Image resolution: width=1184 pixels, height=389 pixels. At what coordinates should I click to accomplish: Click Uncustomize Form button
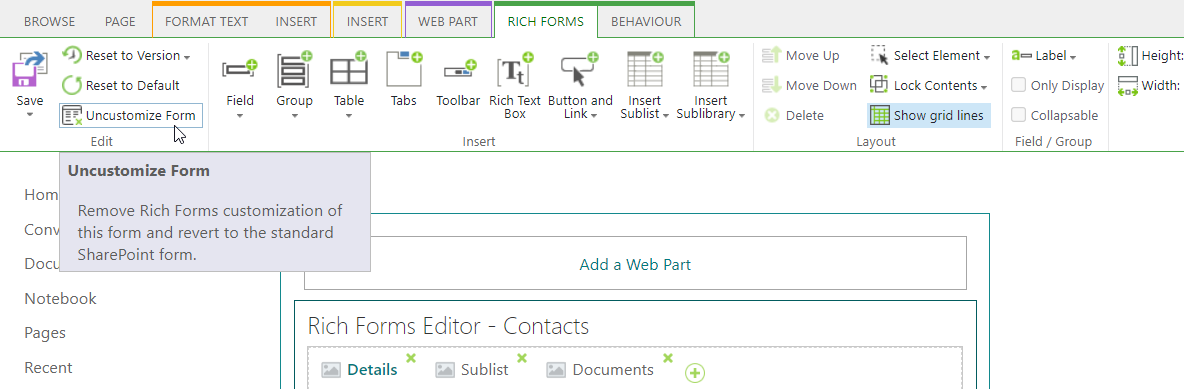click(131, 116)
